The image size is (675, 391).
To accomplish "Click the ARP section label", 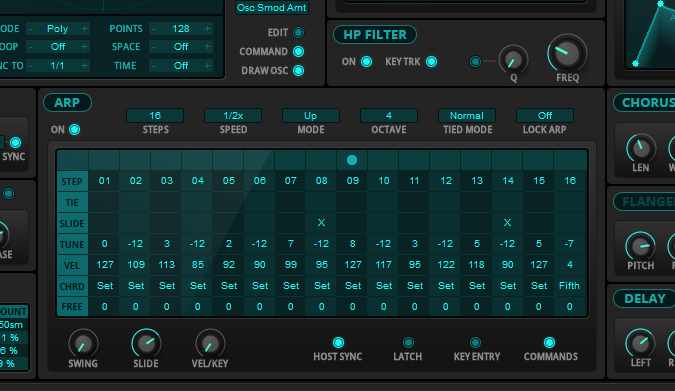I will [67, 102].
